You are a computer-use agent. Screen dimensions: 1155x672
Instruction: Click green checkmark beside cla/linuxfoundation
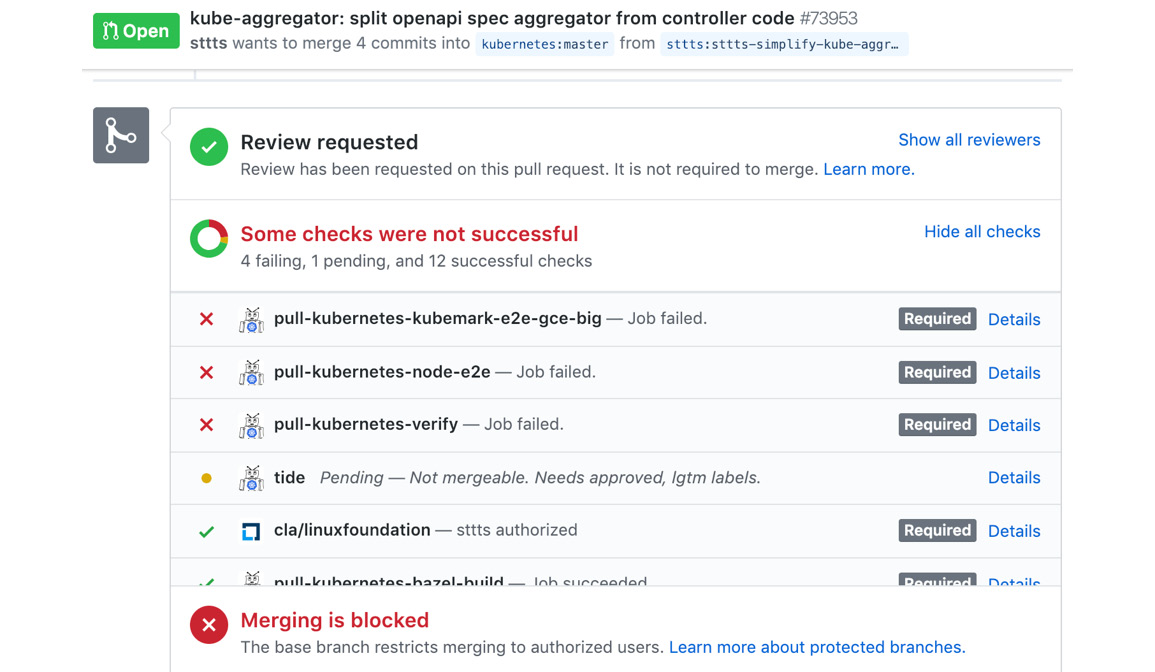[x=206, y=531]
